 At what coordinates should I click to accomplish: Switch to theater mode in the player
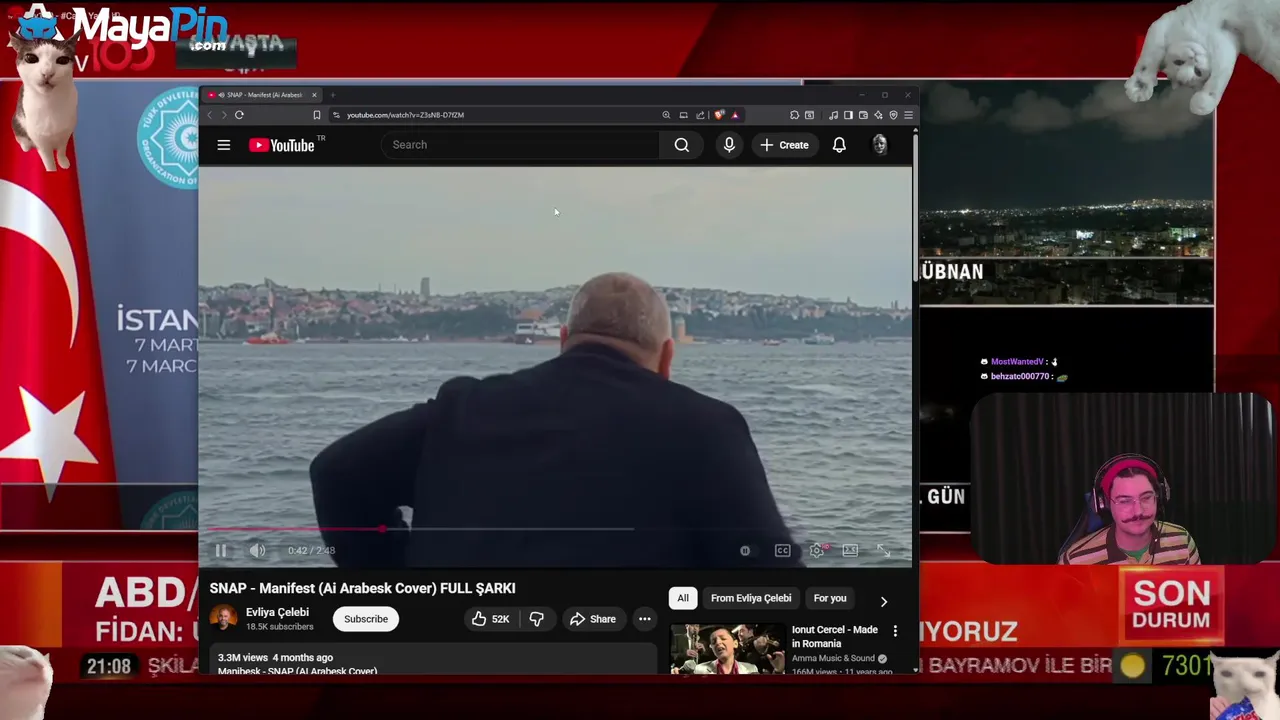tap(850, 550)
